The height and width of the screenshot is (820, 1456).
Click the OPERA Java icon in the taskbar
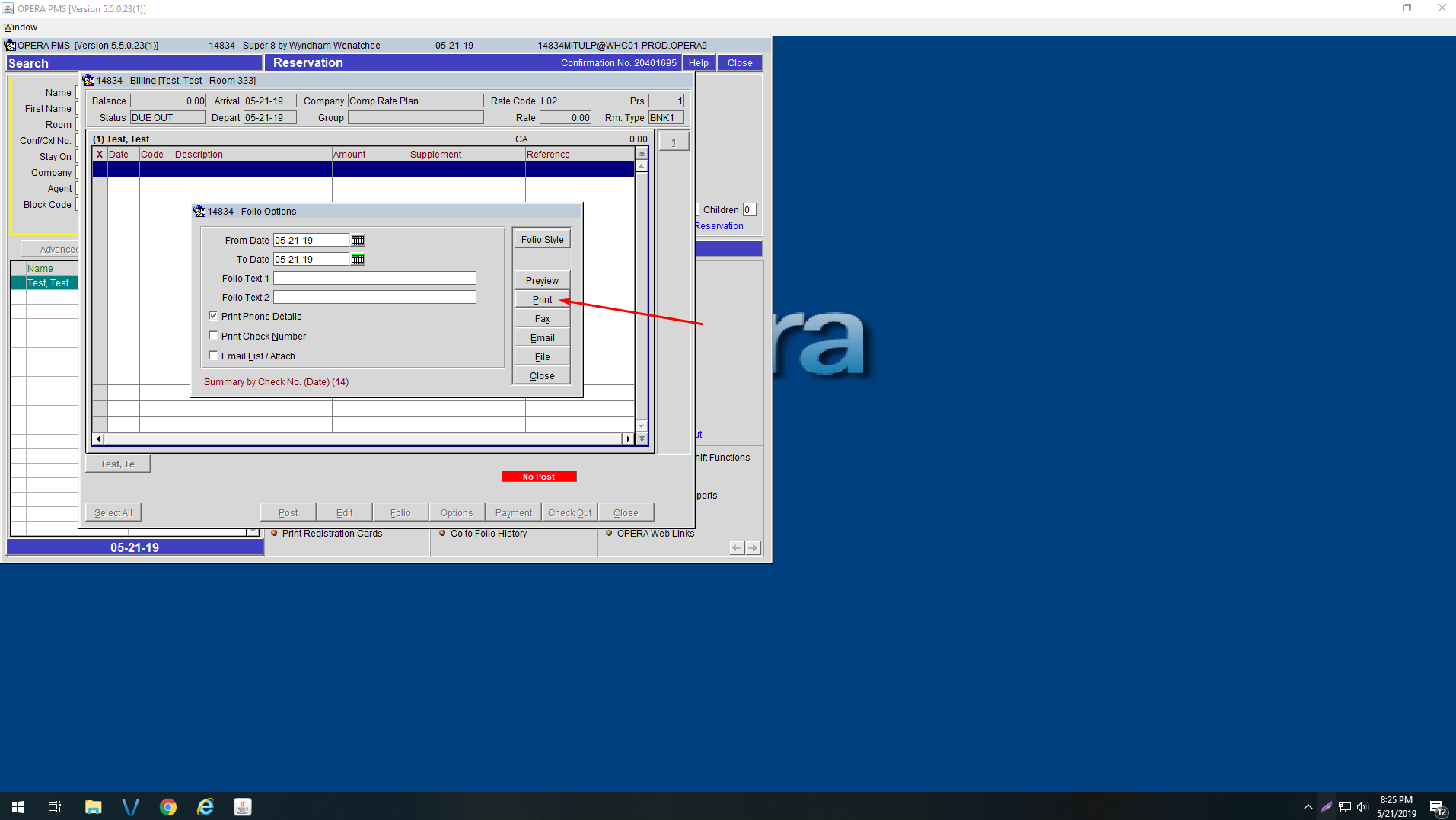[242, 806]
